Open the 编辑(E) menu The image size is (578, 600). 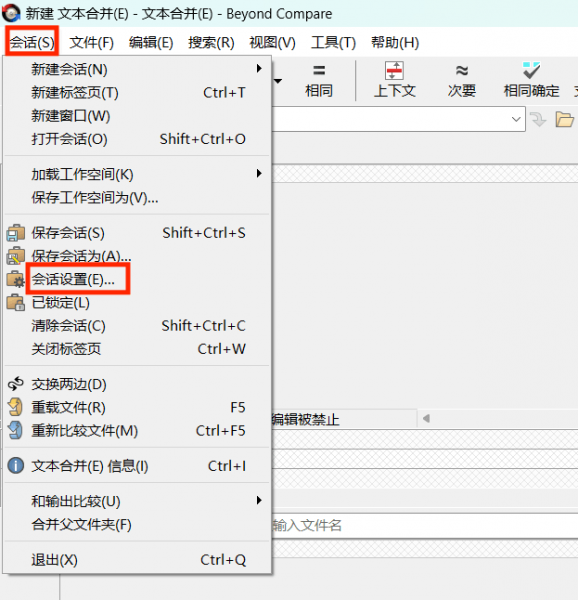click(x=151, y=42)
